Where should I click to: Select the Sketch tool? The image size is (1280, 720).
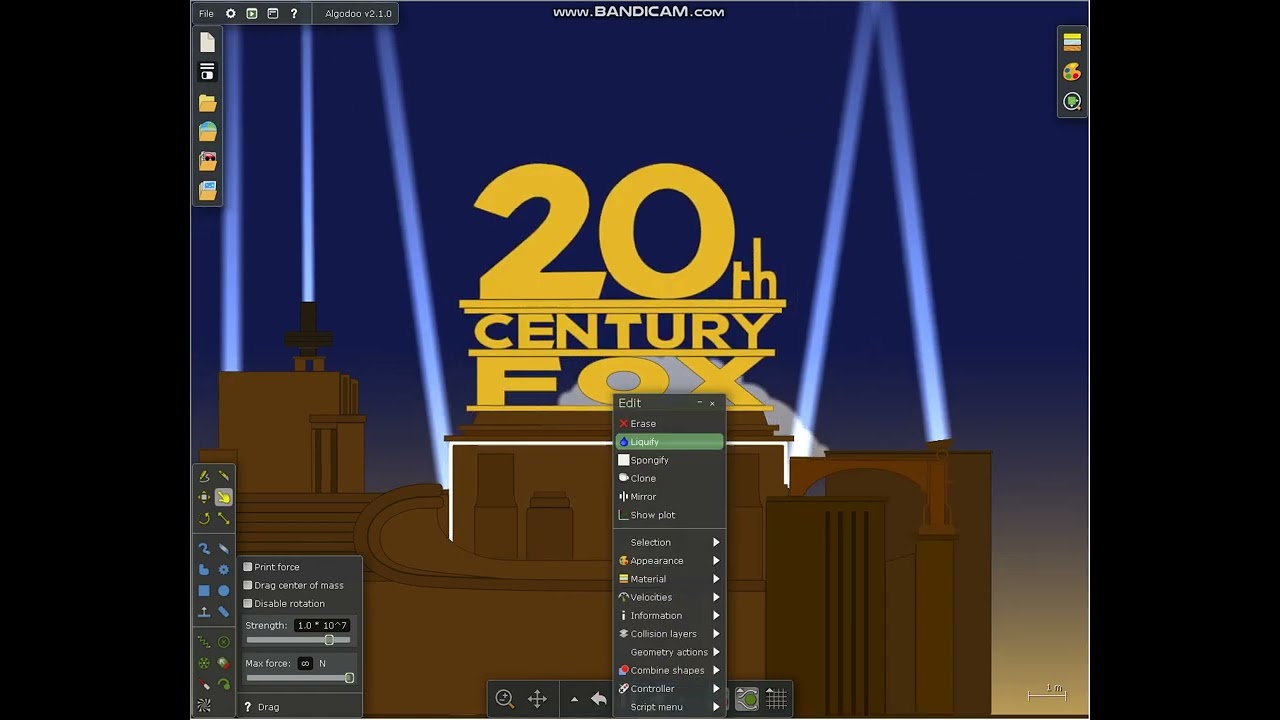click(204, 476)
